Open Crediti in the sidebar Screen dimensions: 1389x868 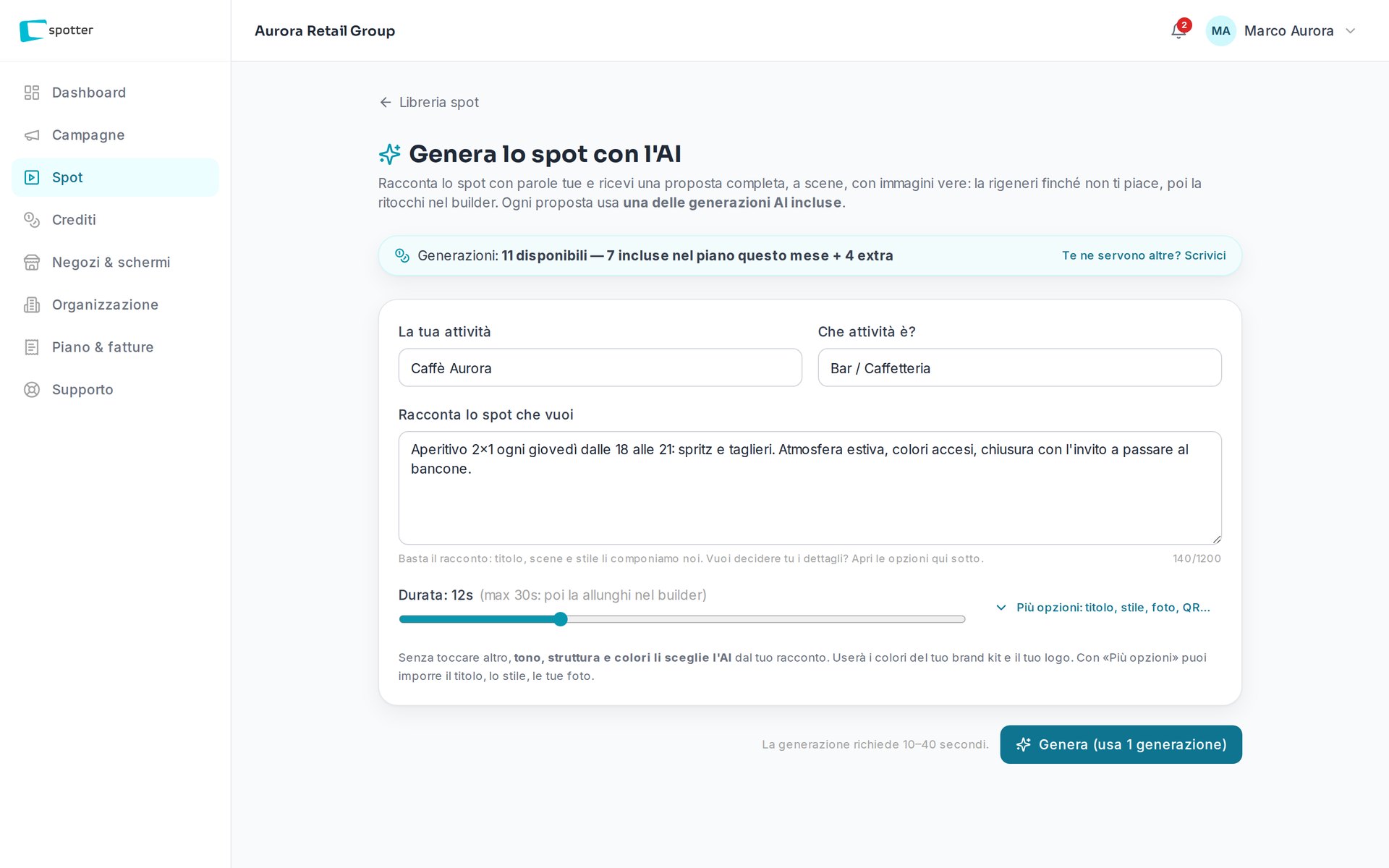115,220
